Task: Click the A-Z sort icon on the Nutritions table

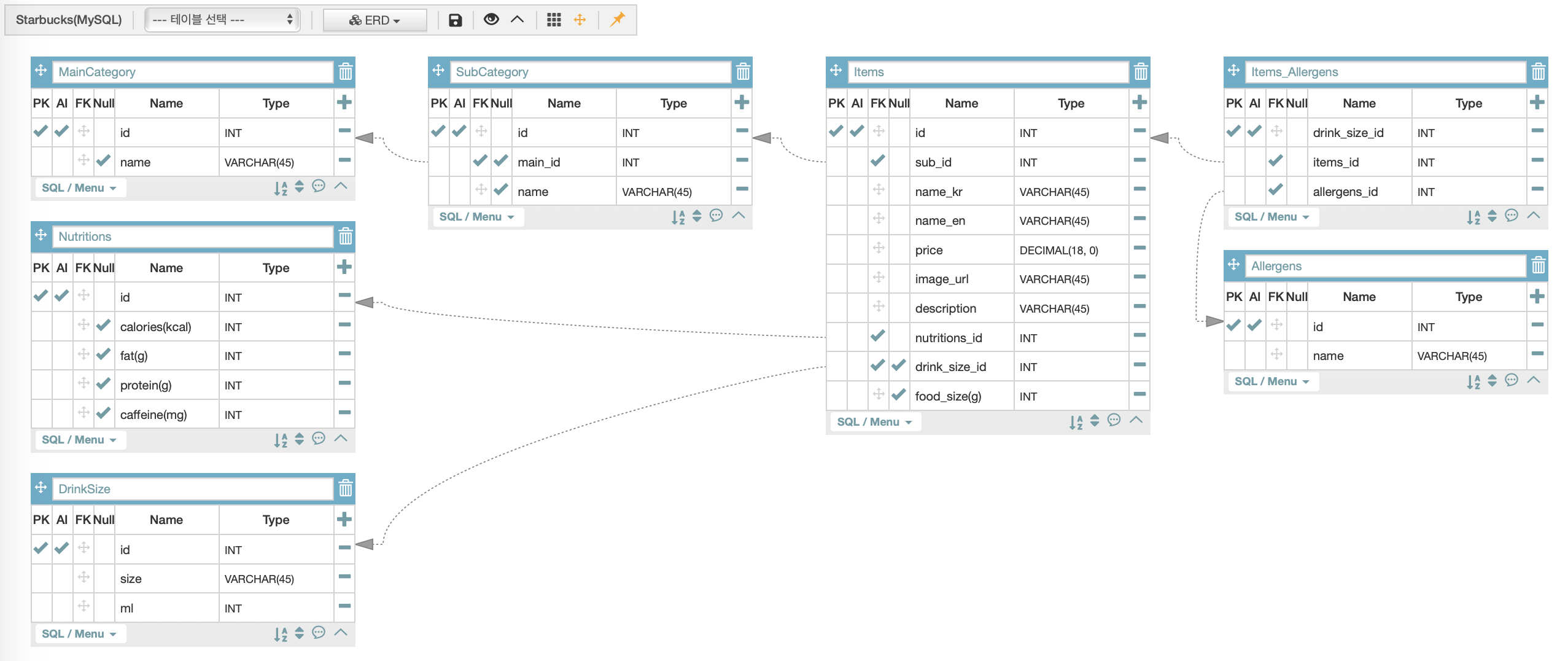Action: 282,440
